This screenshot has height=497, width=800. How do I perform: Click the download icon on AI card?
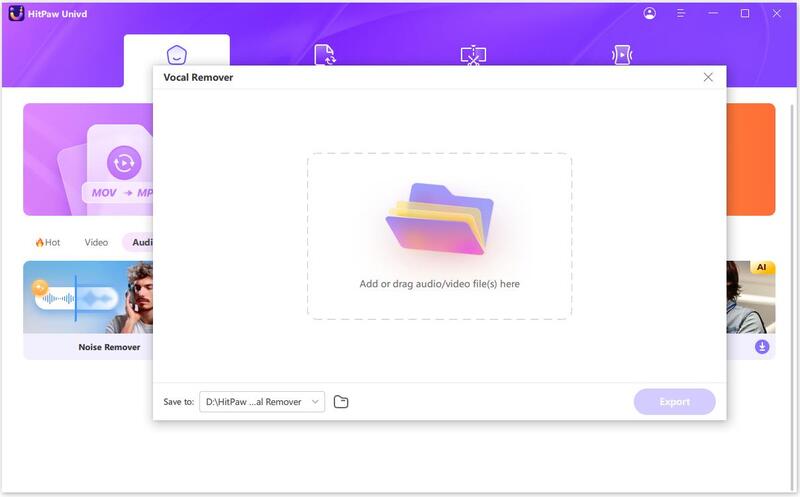click(762, 346)
